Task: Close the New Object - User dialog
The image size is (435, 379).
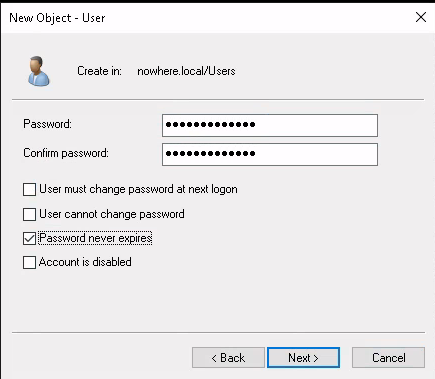Action: pos(421,17)
